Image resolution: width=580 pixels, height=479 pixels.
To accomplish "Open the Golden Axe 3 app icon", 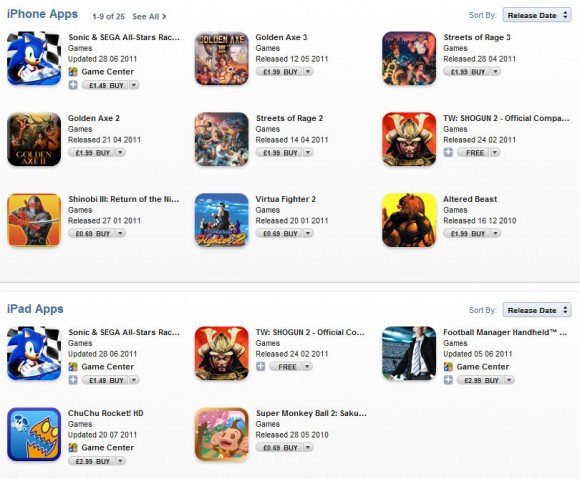I will (222, 58).
